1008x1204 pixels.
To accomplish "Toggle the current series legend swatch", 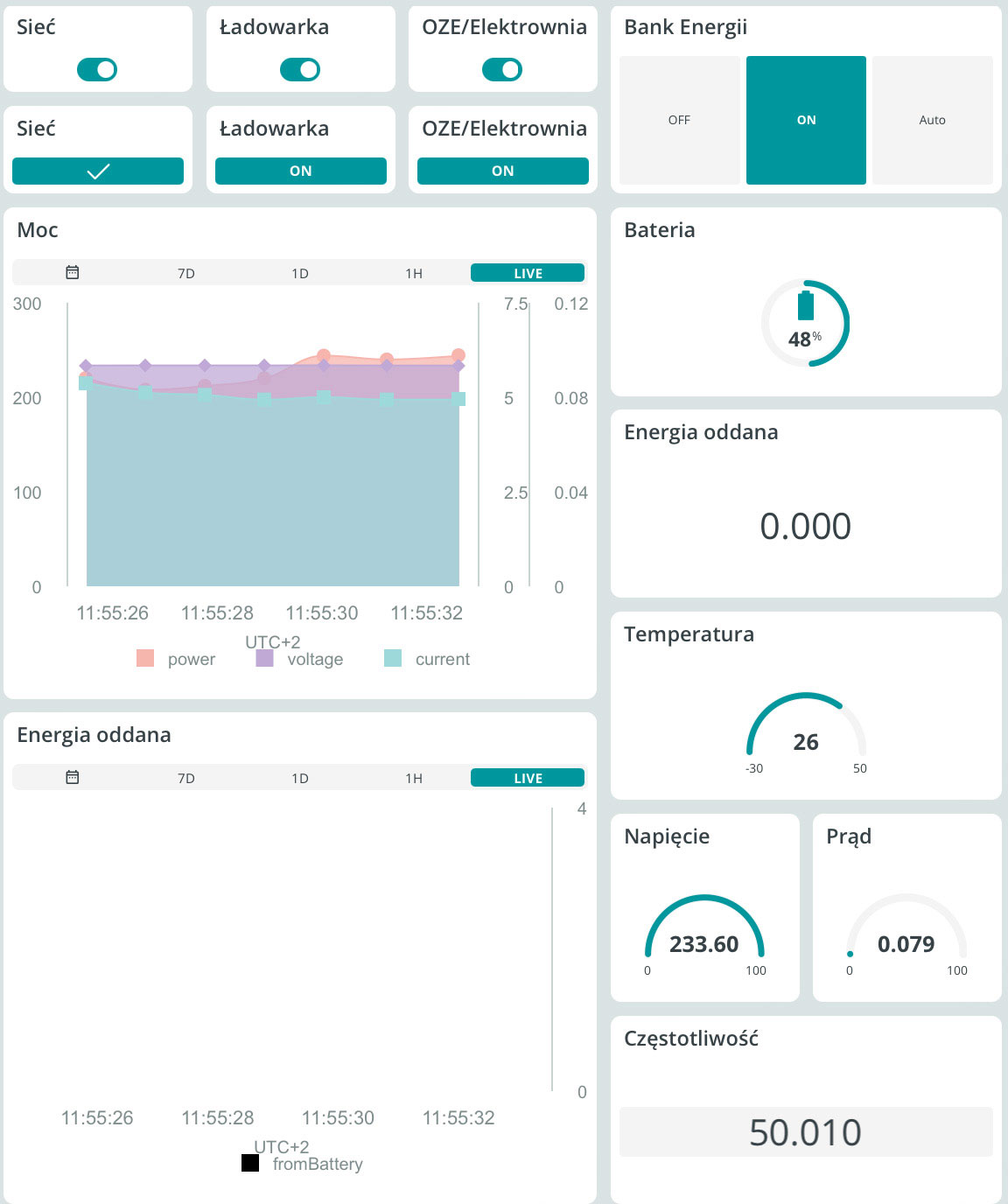I will (x=393, y=658).
